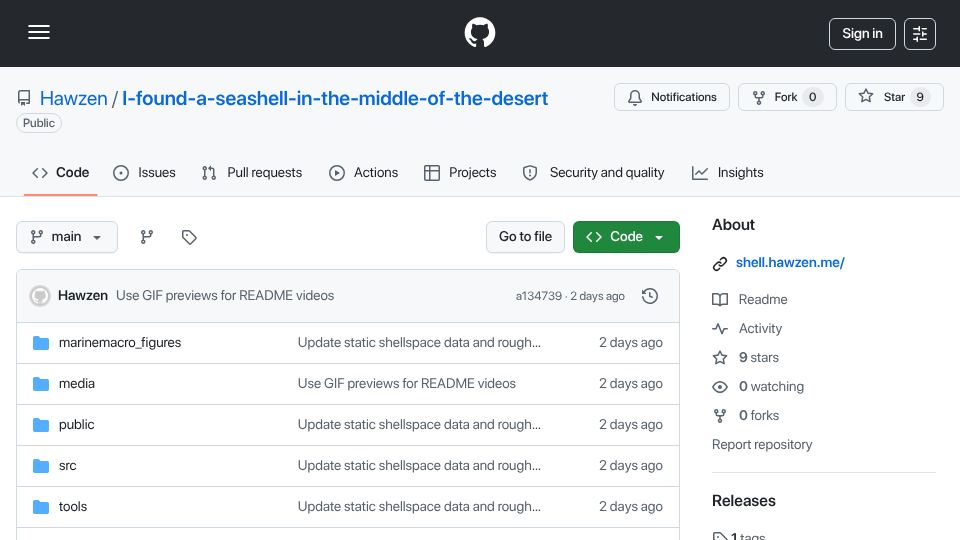Fork the repository
The height and width of the screenshot is (540, 960).
(787, 97)
